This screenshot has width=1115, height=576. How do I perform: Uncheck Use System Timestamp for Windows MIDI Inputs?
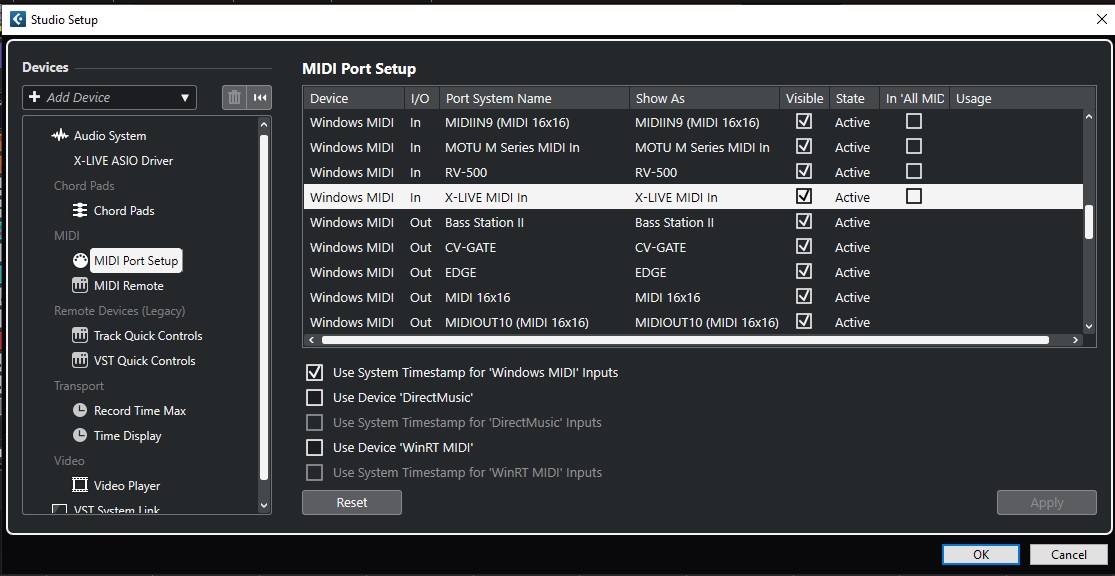click(x=314, y=372)
